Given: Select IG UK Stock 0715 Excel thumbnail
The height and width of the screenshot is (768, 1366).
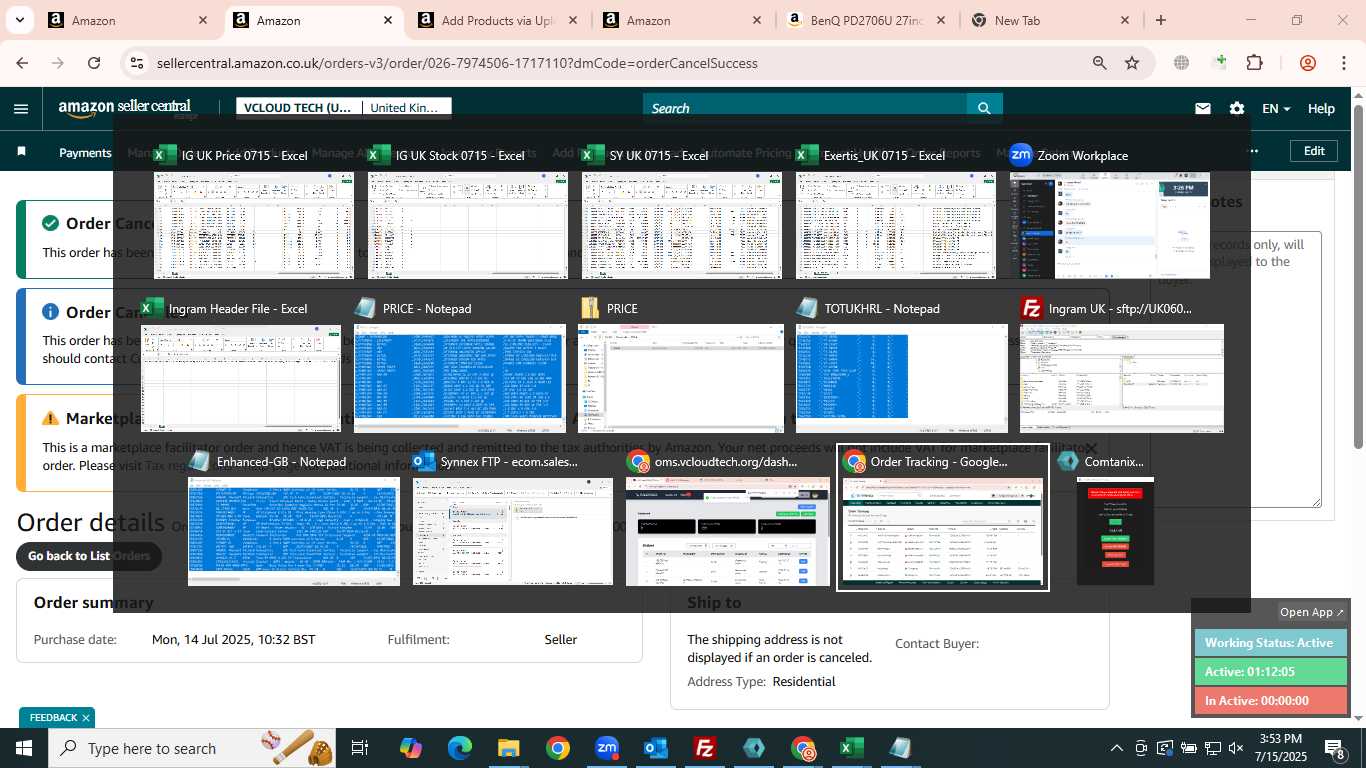Looking at the screenshot, I should tap(467, 225).
